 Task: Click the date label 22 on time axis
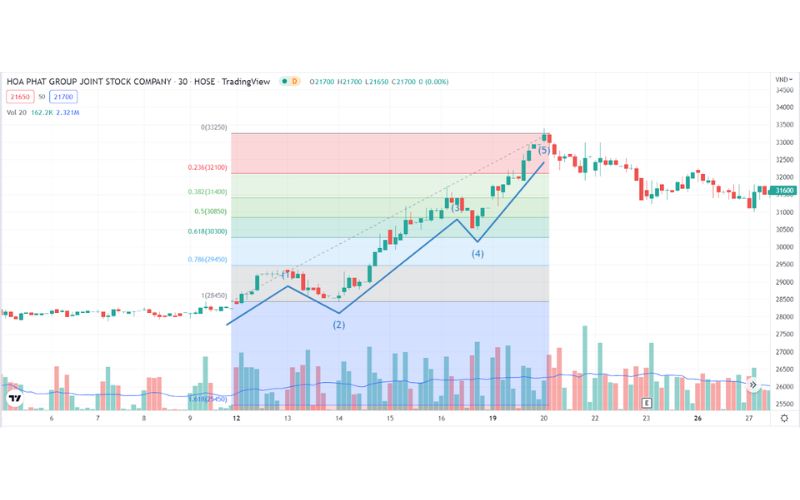[x=595, y=418]
